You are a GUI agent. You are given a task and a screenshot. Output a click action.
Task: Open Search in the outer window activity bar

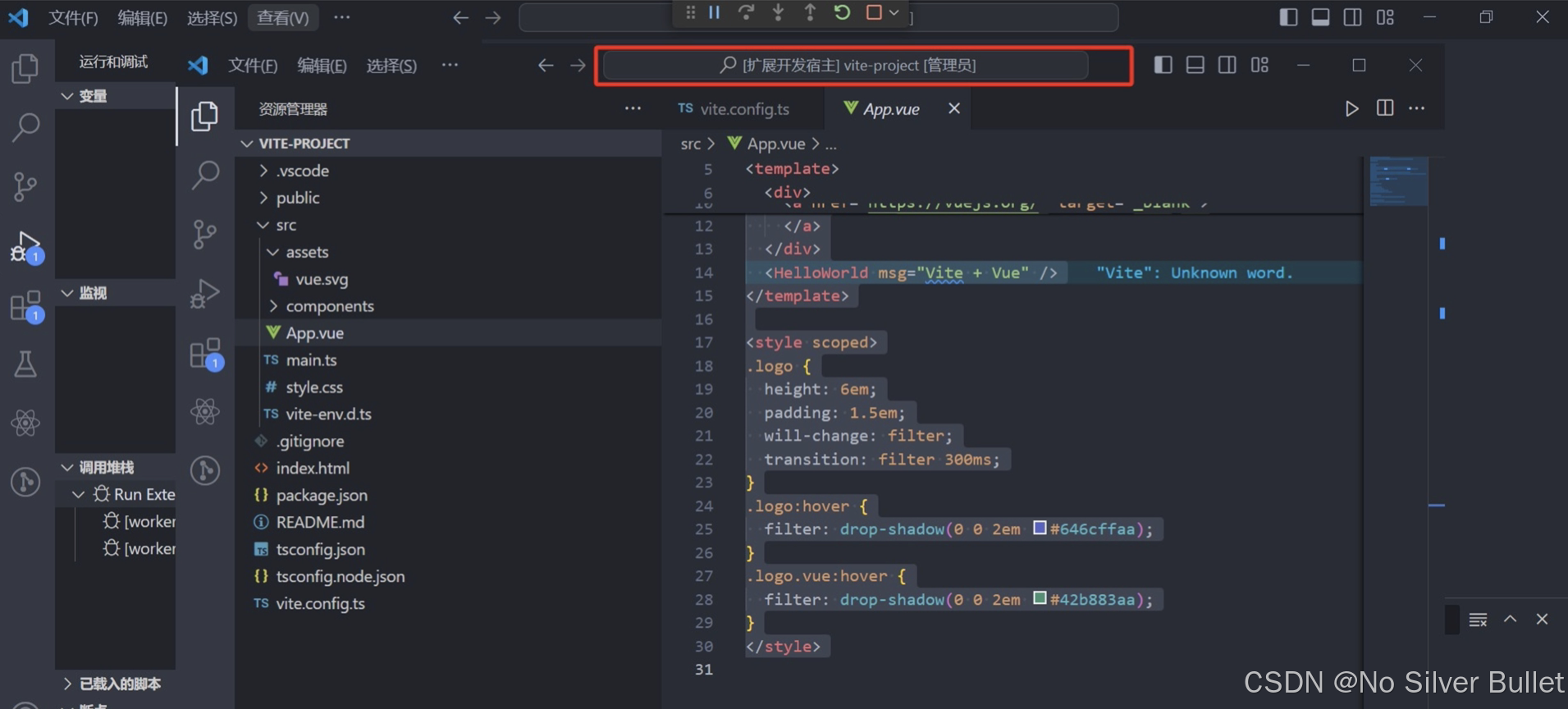[25, 127]
